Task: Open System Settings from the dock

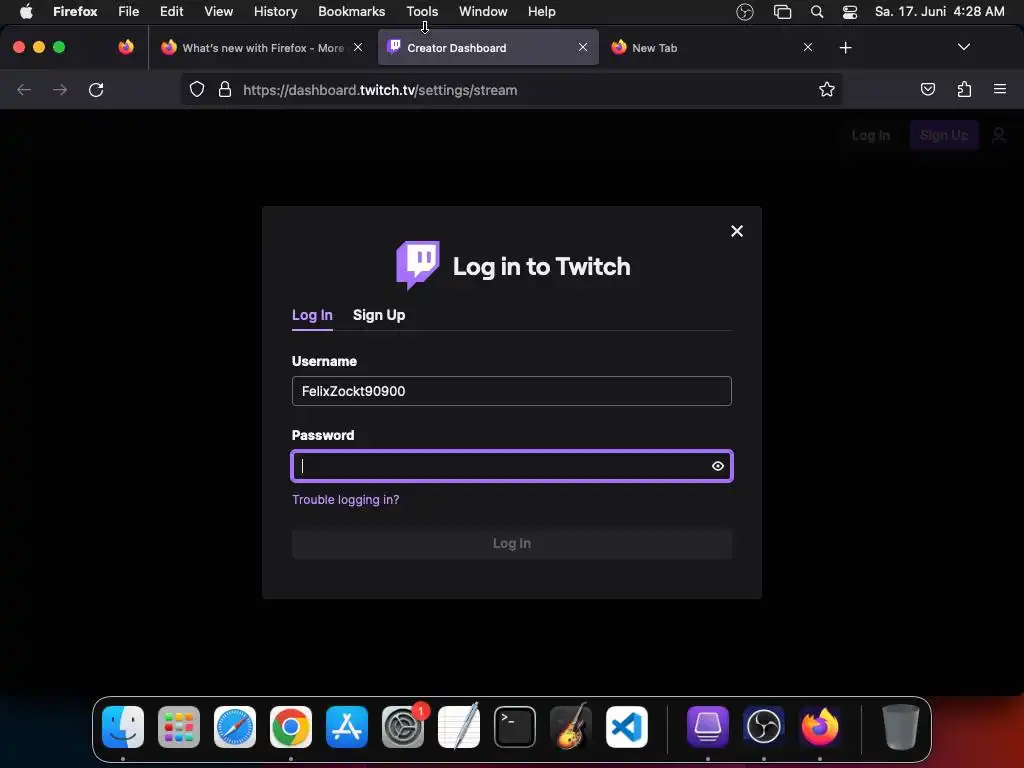Action: pyautogui.click(x=403, y=727)
